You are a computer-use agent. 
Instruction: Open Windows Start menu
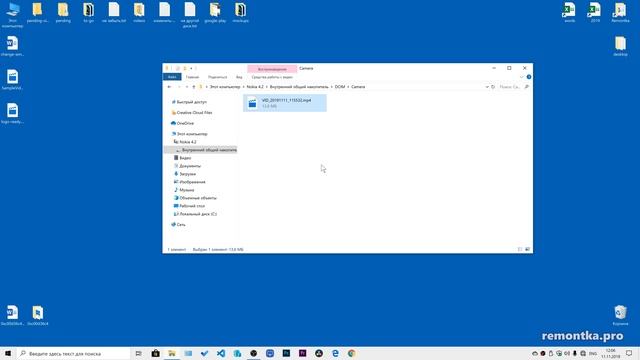(8, 353)
